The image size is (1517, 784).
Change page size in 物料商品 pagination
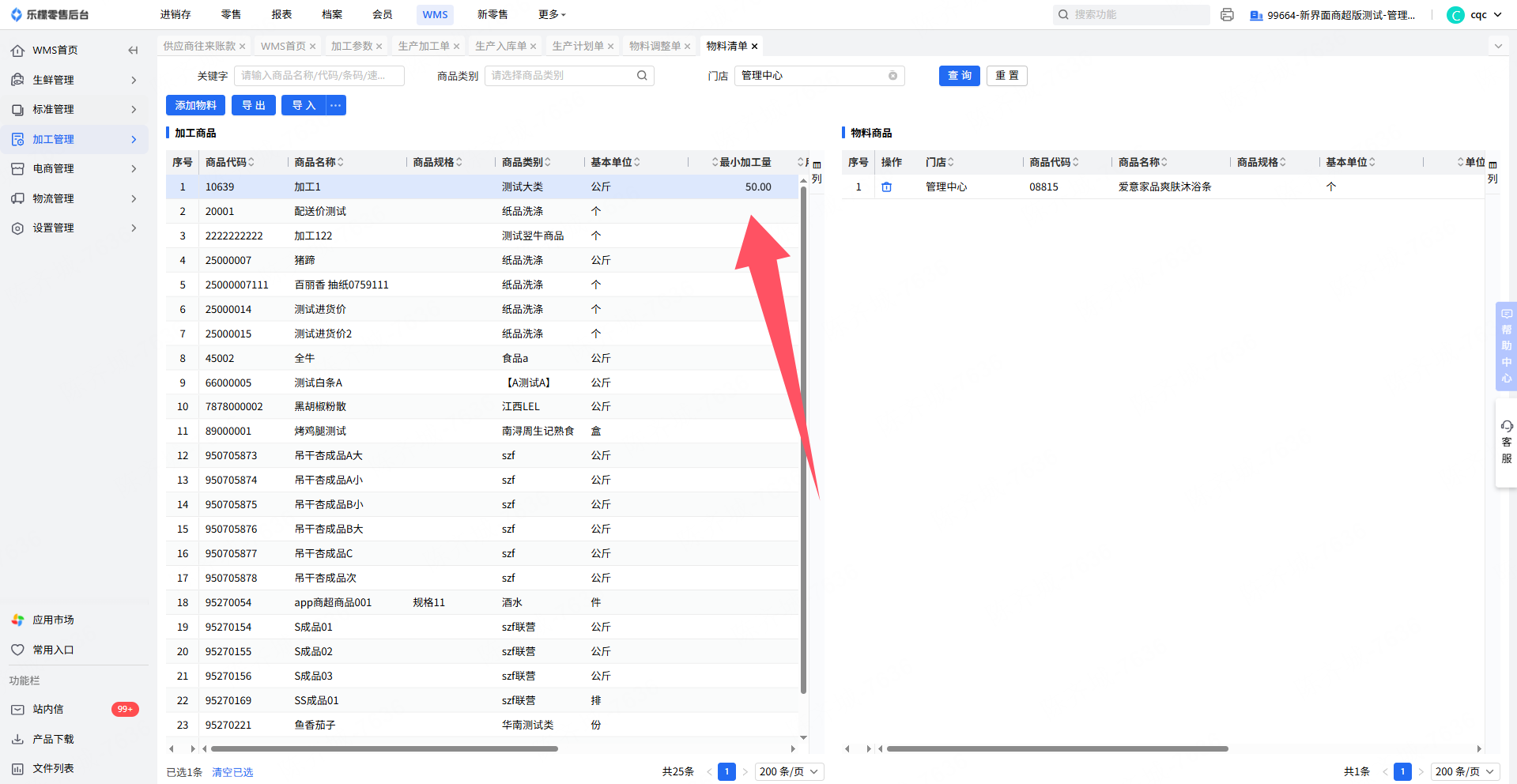(x=1466, y=772)
